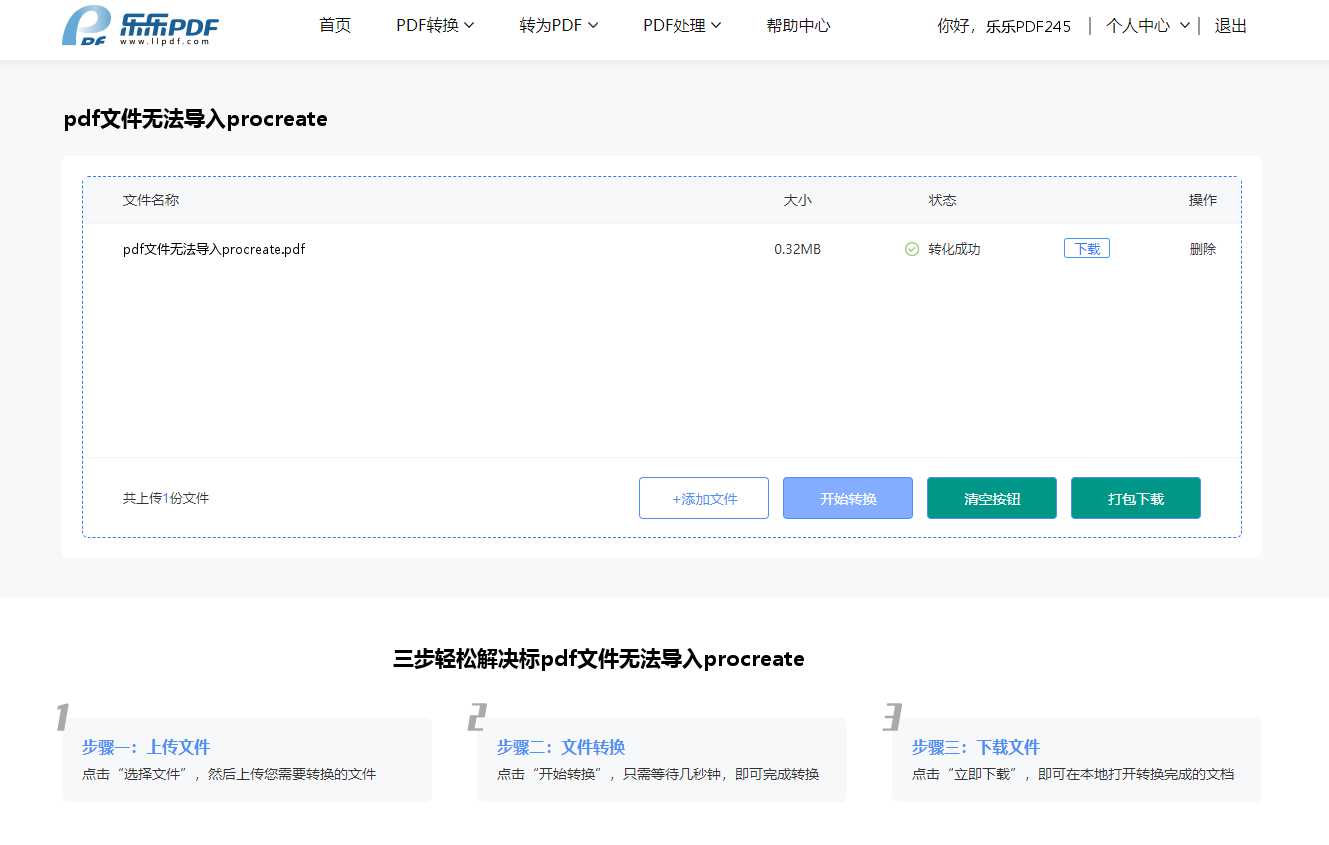The image size is (1329, 845).
Task: Delete the file with 删除 link
Action: click(1203, 249)
